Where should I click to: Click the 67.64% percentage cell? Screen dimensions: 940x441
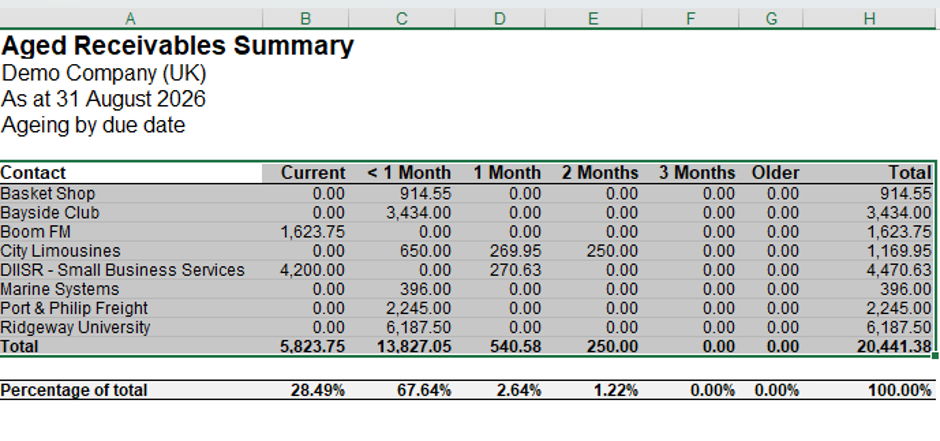point(401,391)
